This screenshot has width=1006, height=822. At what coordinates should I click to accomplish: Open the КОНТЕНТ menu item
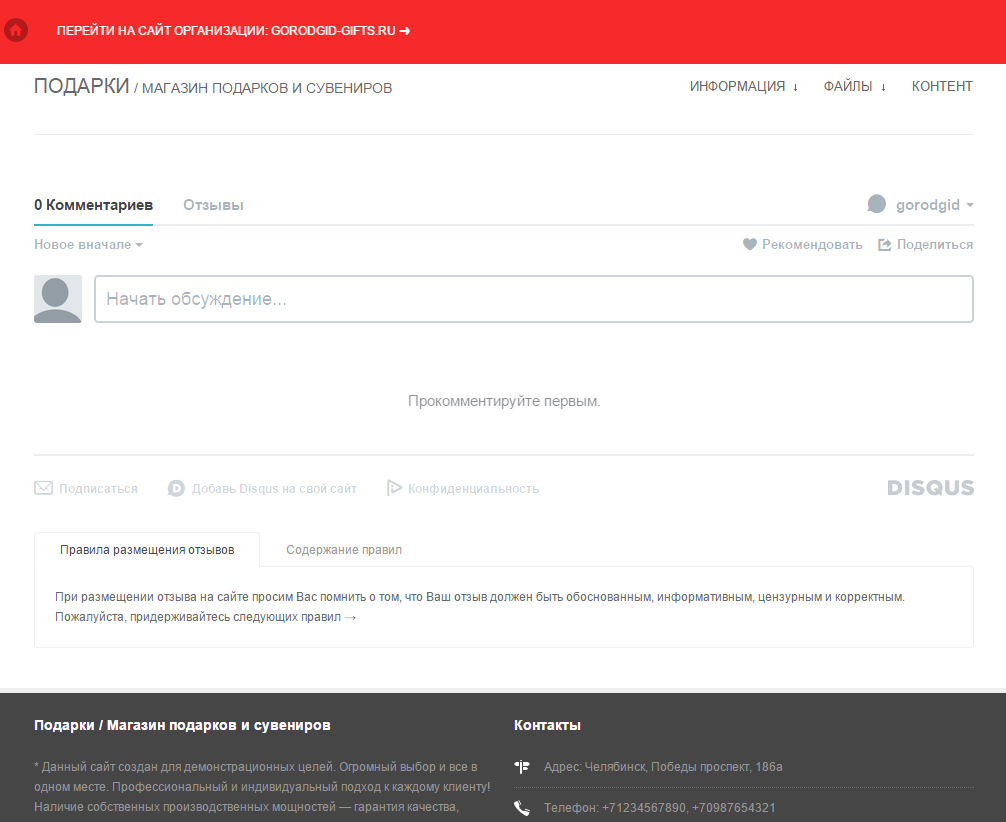pos(942,87)
